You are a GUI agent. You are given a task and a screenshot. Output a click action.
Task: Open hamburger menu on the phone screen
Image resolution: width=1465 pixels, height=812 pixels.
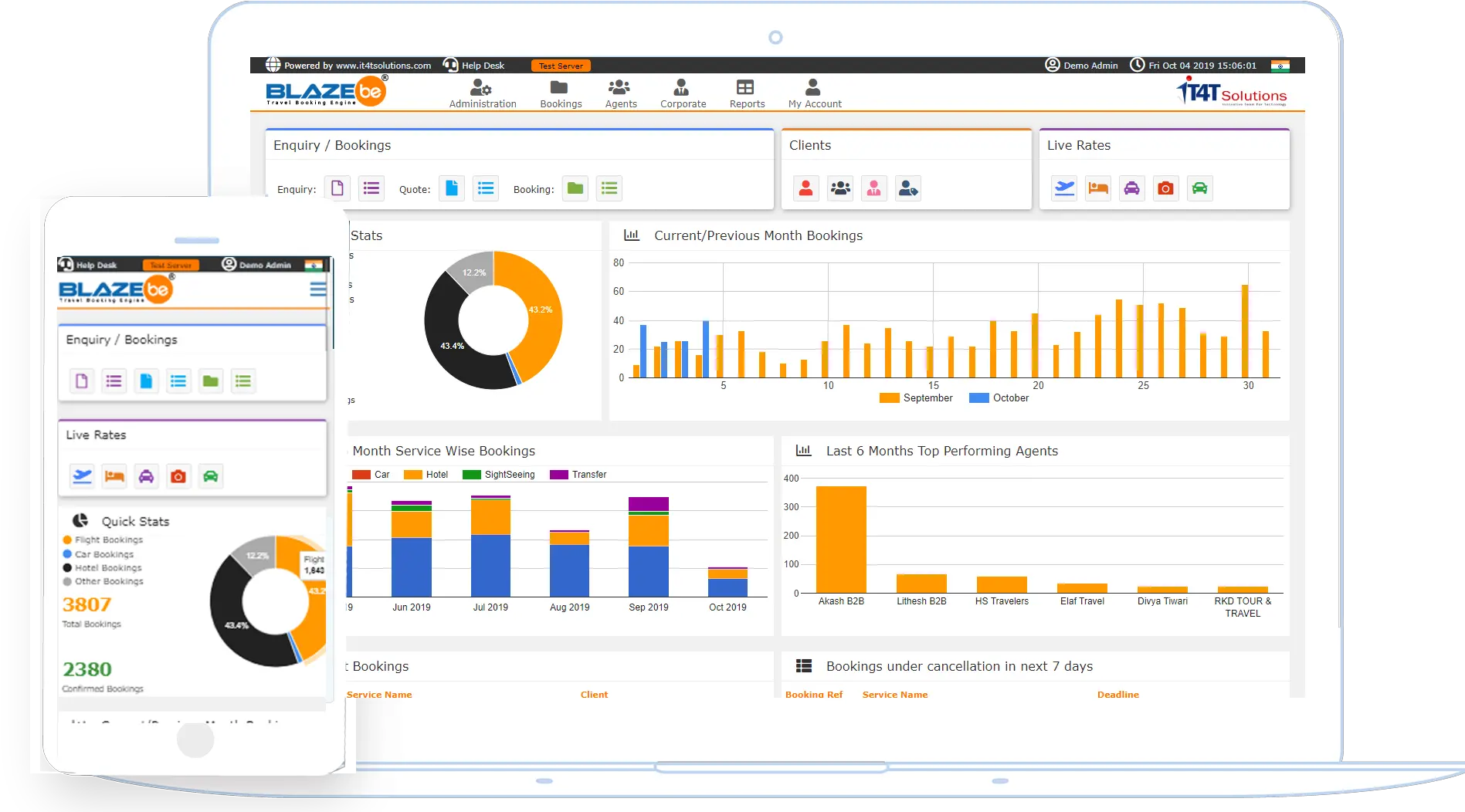(317, 289)
